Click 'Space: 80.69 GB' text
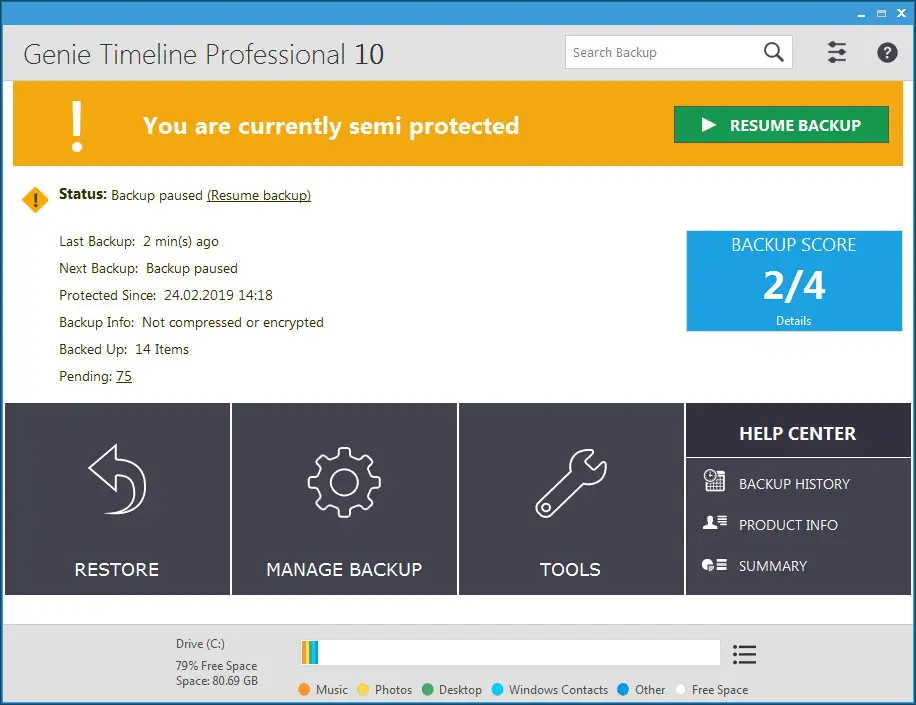 pyautogui.click(x=217, y=680)
